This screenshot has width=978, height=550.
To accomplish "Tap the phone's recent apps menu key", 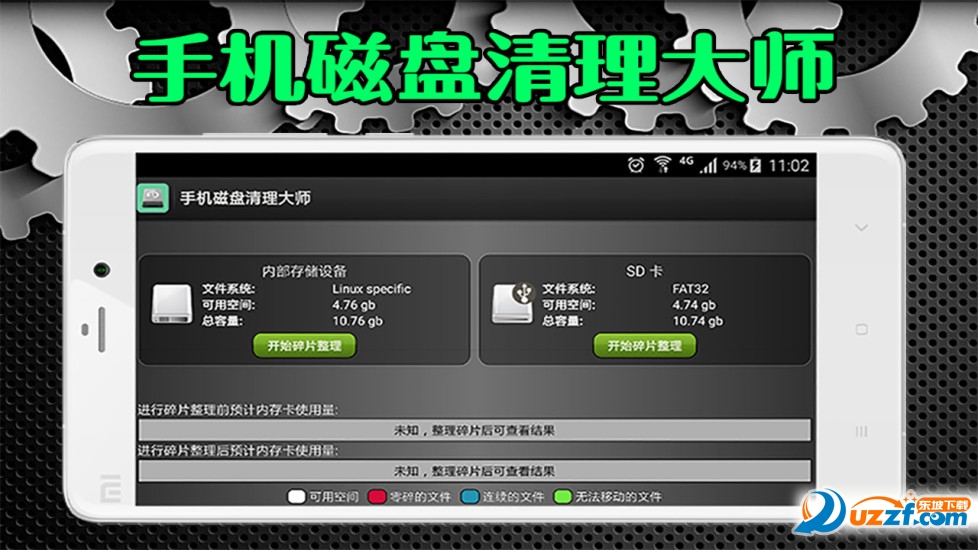I will click(x=861, y=431).
